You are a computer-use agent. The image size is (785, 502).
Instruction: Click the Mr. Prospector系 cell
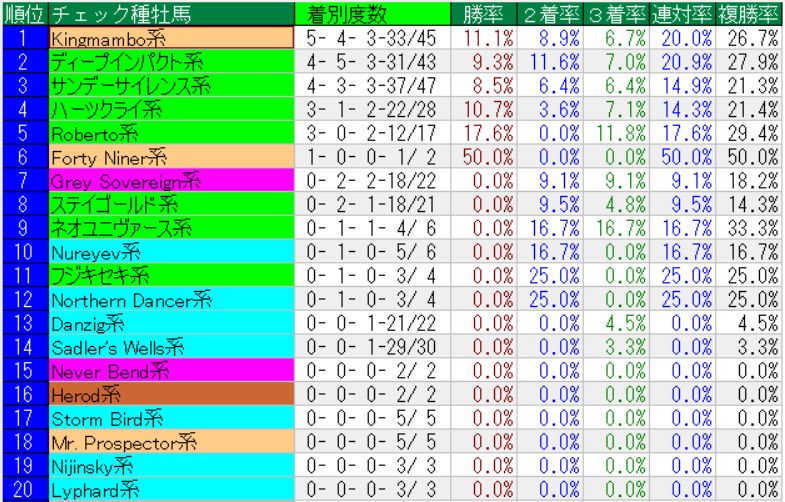coord(171,442)
